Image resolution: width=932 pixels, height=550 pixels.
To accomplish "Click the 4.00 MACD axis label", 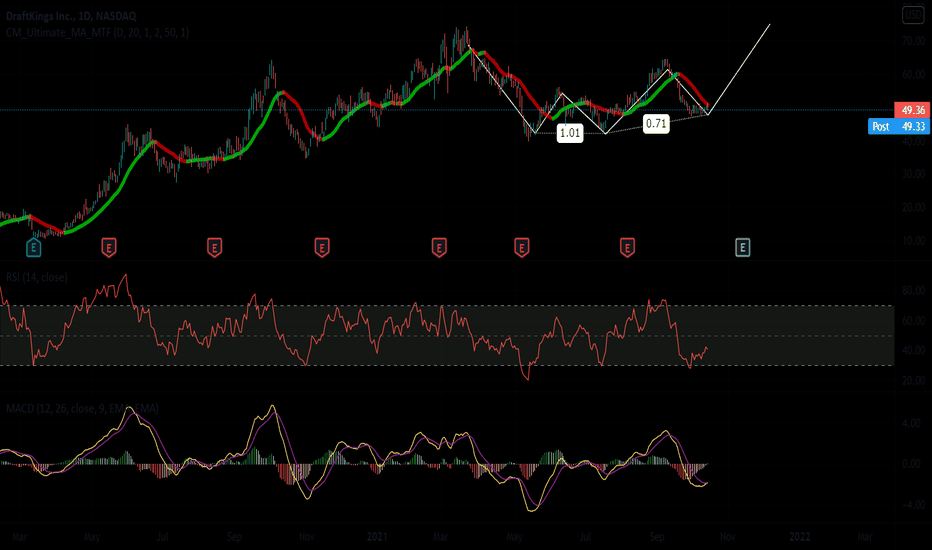I will [x=911, y=424].
